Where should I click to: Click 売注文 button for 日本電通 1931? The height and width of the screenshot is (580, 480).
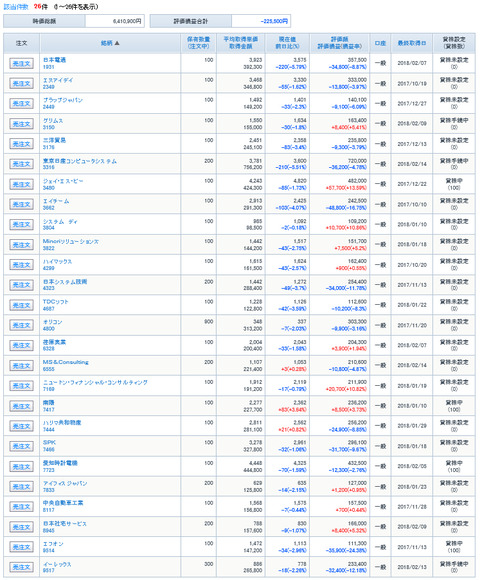(21, 64)
